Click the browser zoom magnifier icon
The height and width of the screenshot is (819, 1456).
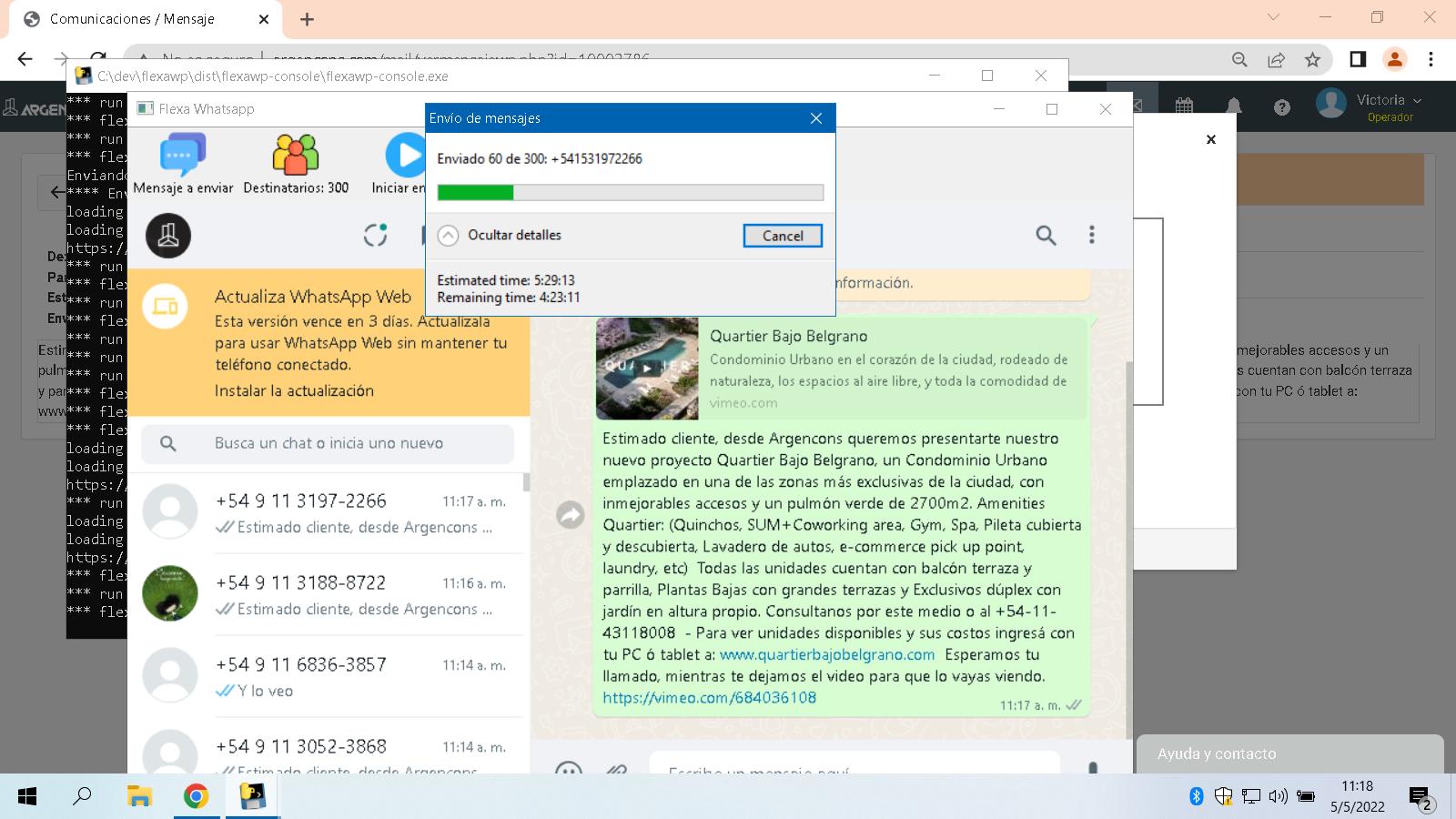(x=1239, y=59)
